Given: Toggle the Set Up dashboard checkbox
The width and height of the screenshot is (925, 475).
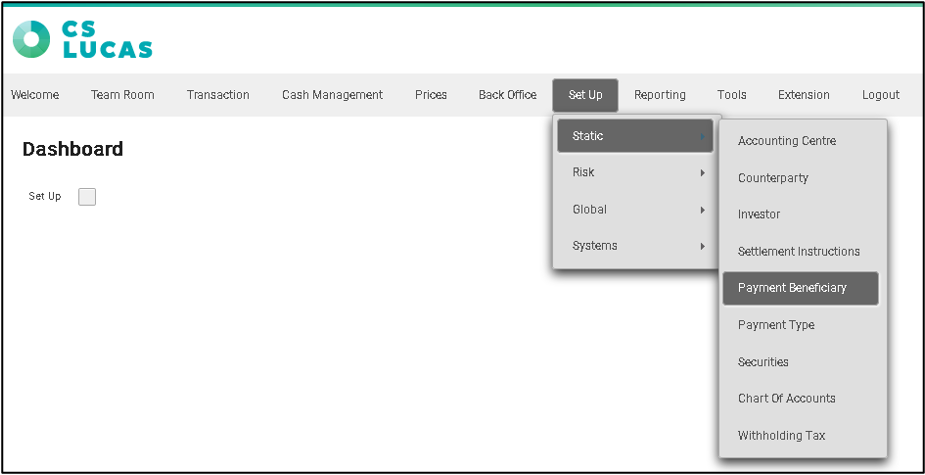Looking at the screenshot, I should pyautogui.click(x=87, y=197).
